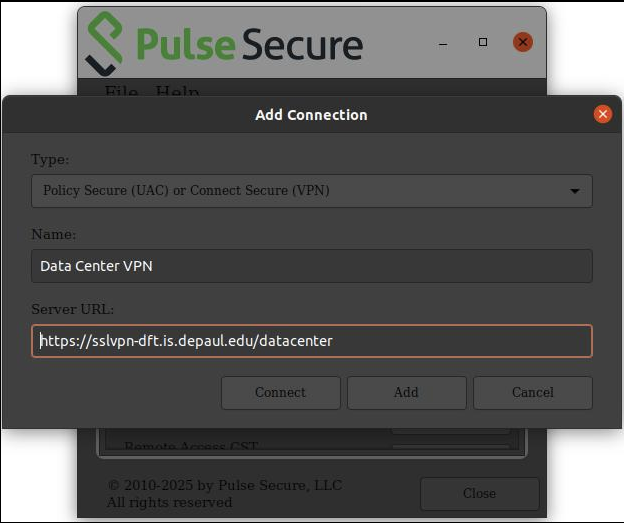
Task: Open the Help menu
Action: [177, 92]
